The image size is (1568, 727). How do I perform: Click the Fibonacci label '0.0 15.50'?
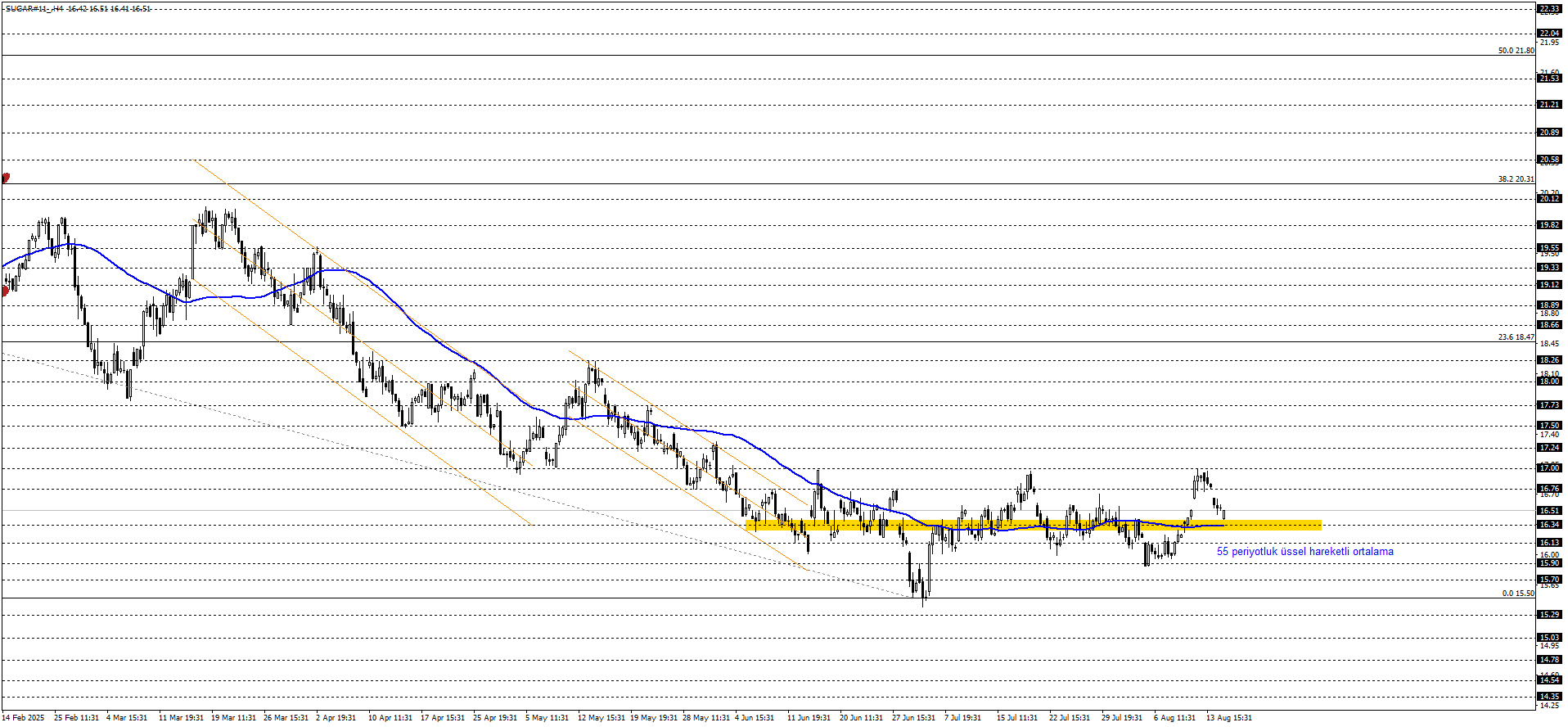[1518, 594]
